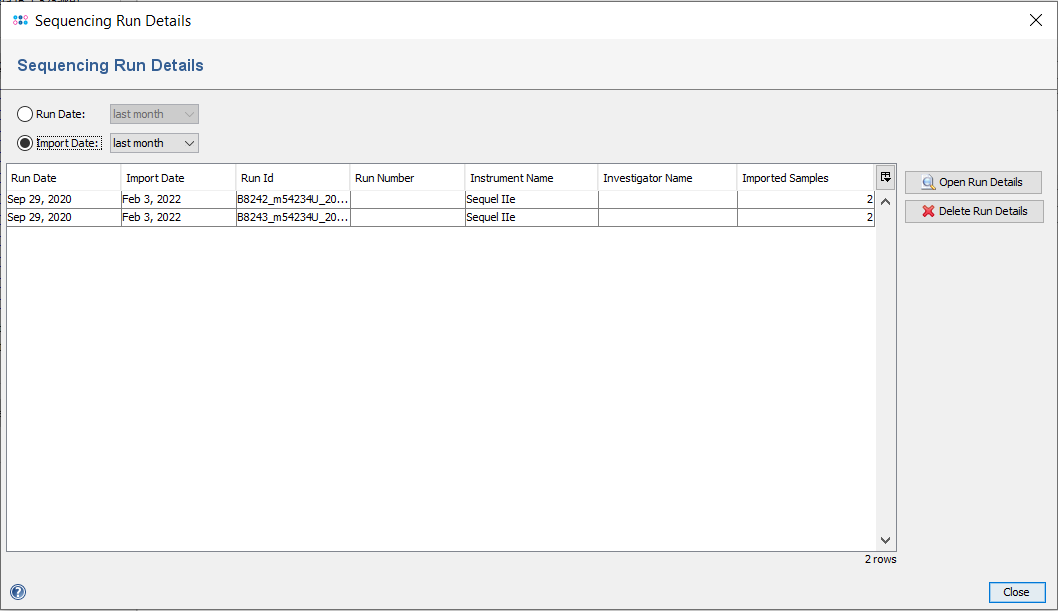Click Import Date cell of the B8243 row

[178, 217]
